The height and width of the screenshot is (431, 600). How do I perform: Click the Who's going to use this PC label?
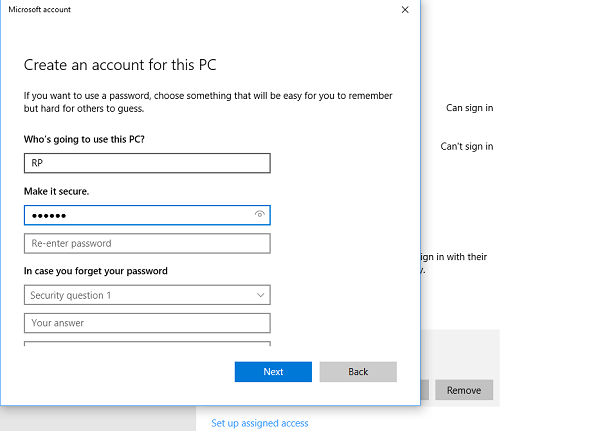point(84,139)
